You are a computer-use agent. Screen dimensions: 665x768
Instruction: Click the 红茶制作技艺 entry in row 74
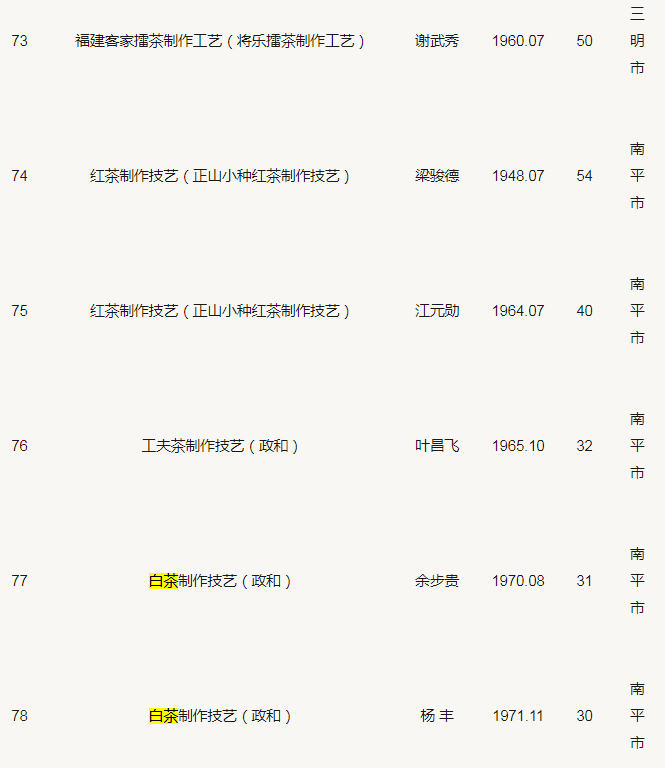[x=219, y=176]
